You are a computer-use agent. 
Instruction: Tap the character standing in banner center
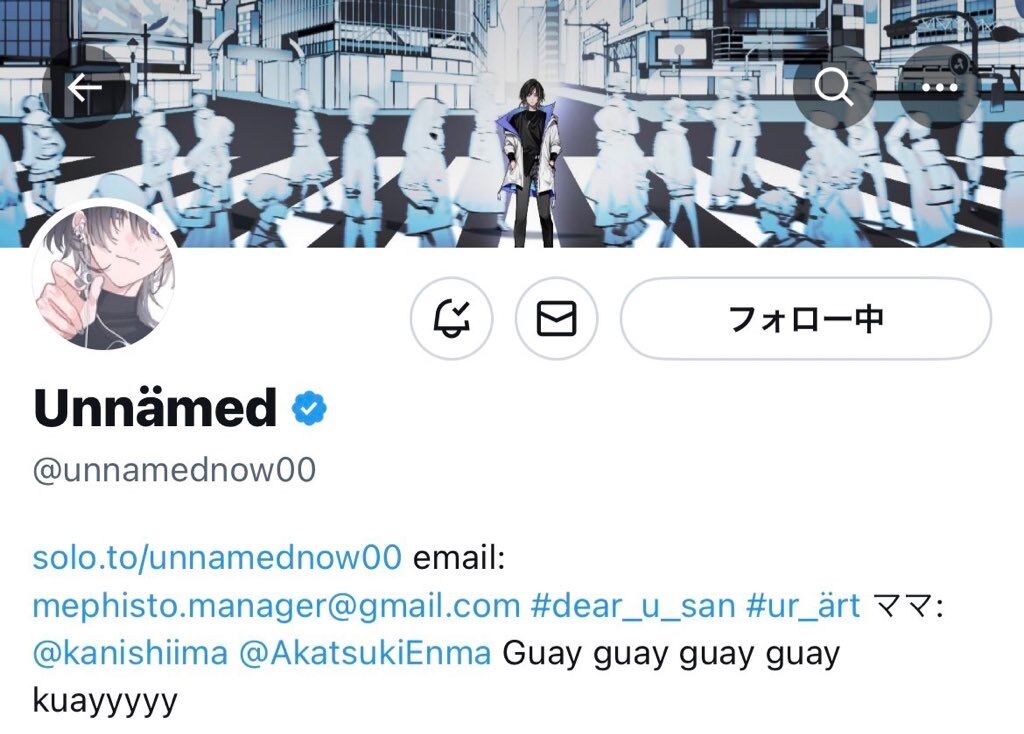(531, 163)
